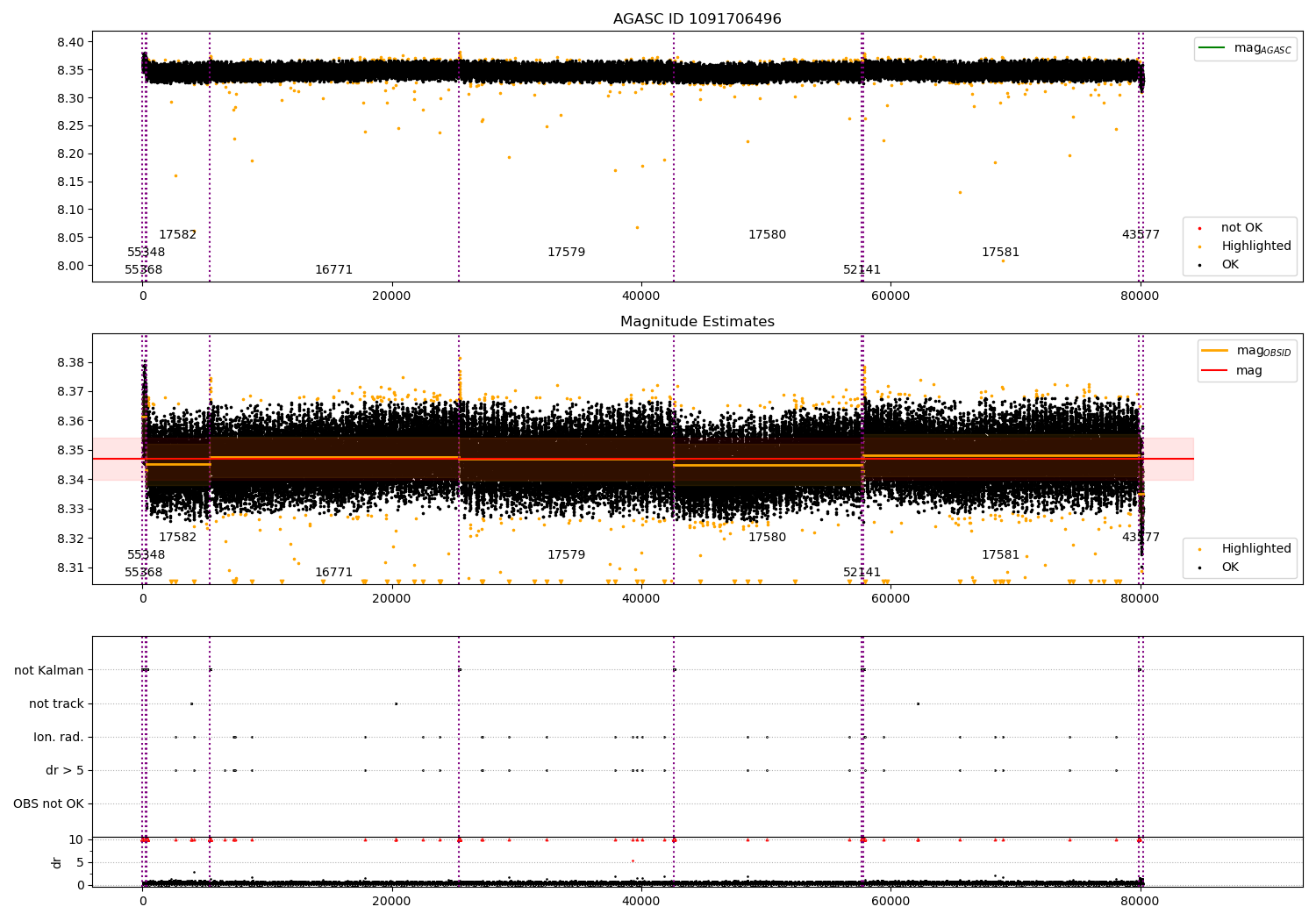Click OBSID label 17581 in Magnitude Estimates plot
The width and height of the screenshot is (1316, 921).
(x=1000, y=555)
